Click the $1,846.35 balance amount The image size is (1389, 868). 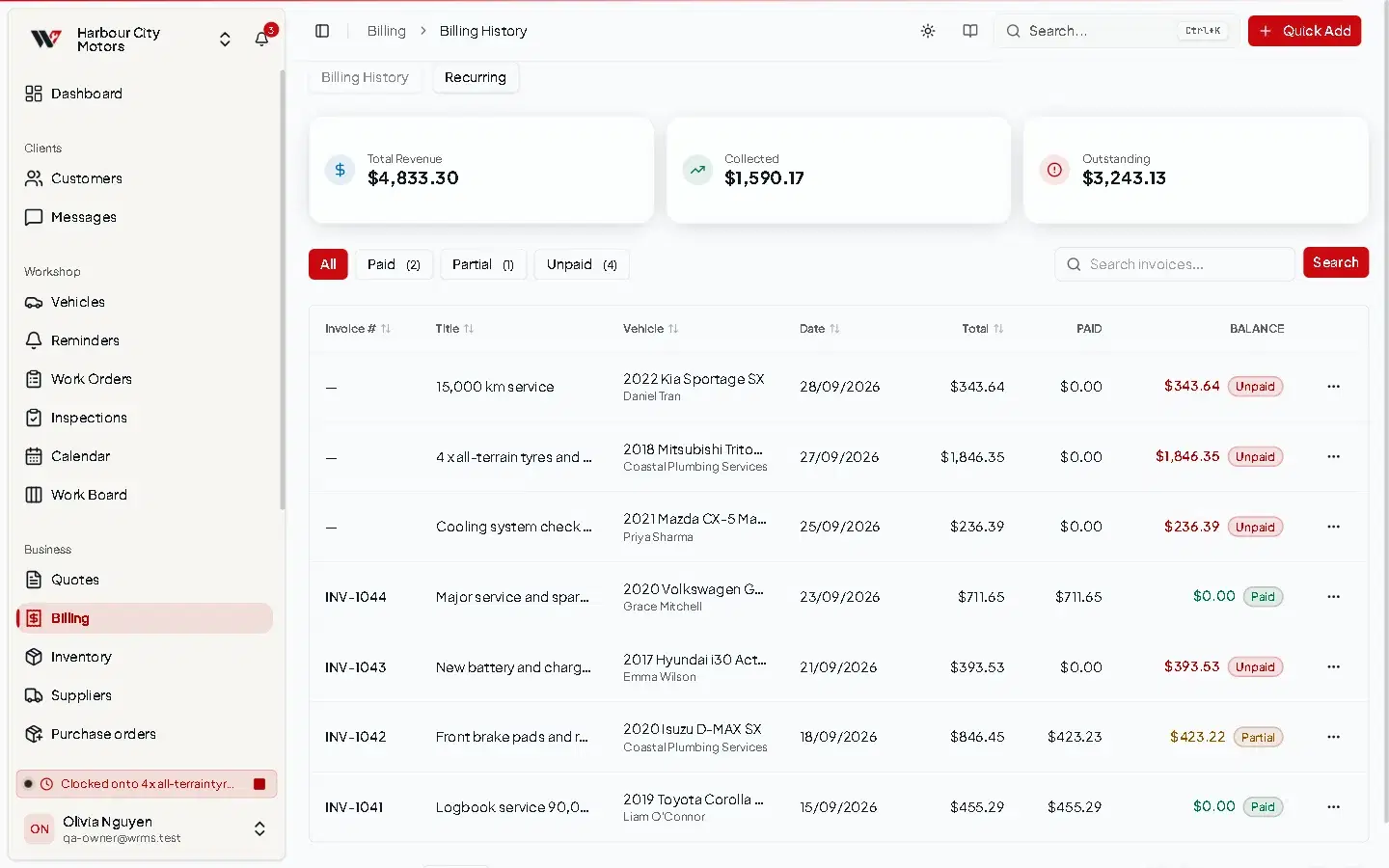1187,456
